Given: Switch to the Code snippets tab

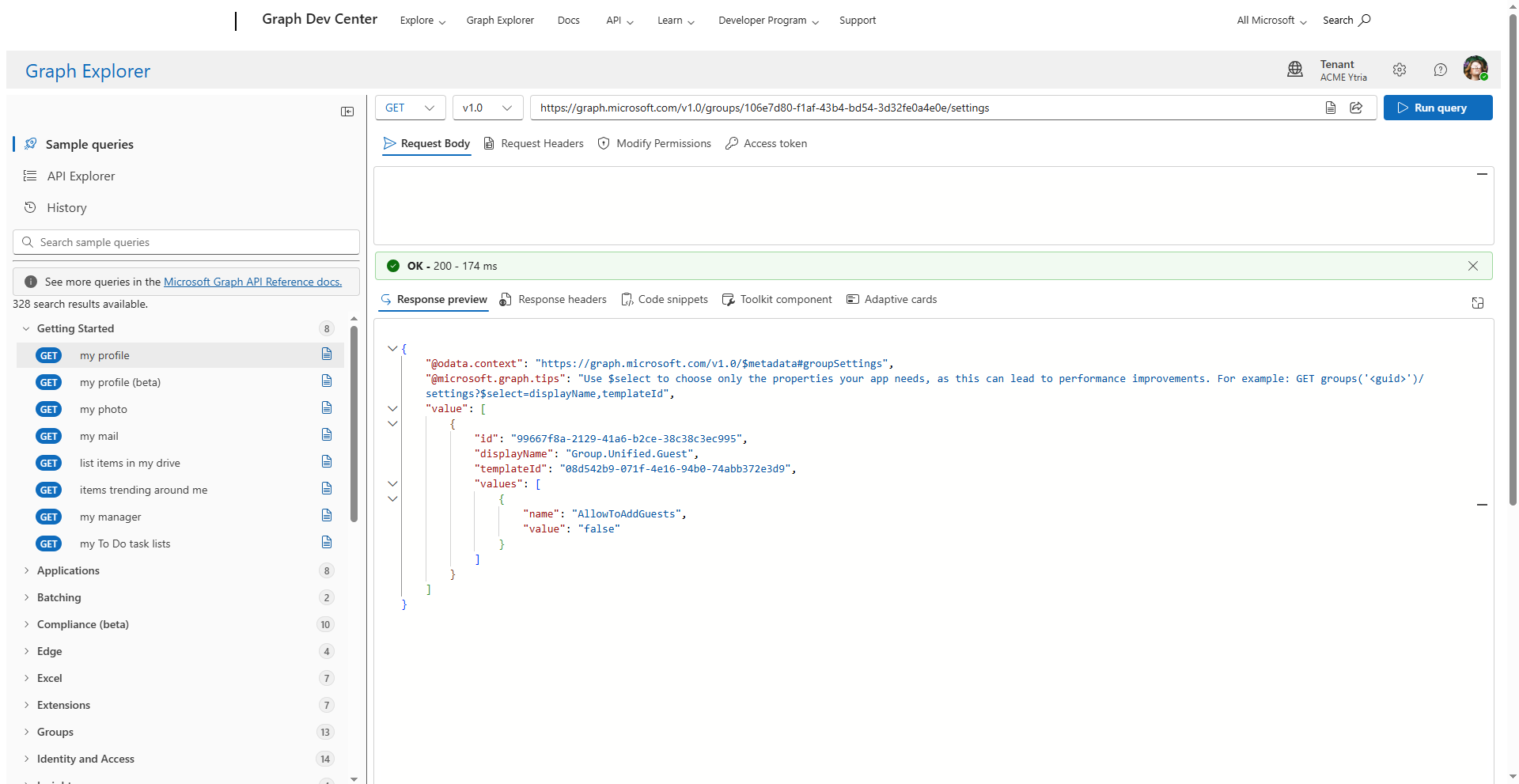Looking at the screenshot, I should point(665,299).
